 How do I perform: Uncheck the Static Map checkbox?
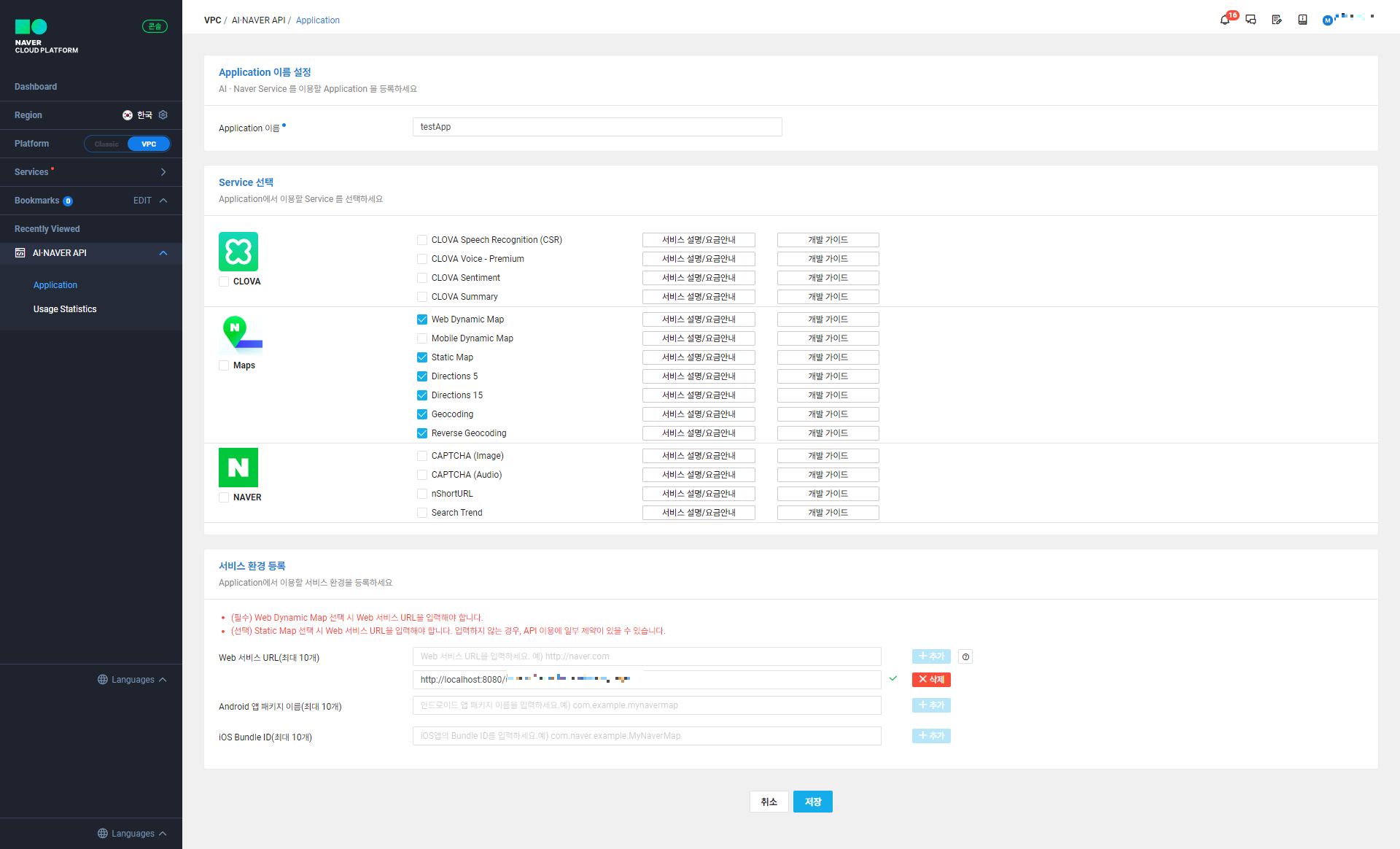point(422,357)
